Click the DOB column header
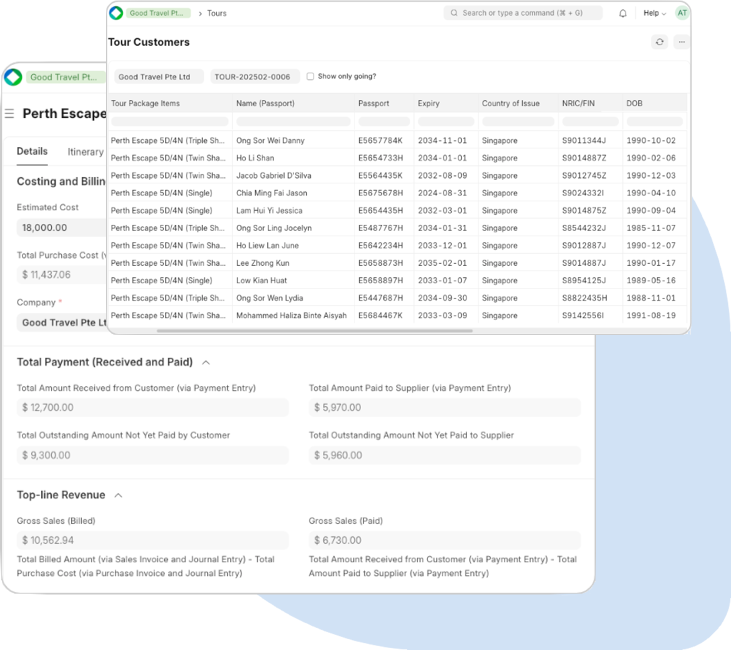731x650 pixels. click(x=655, y=104)
